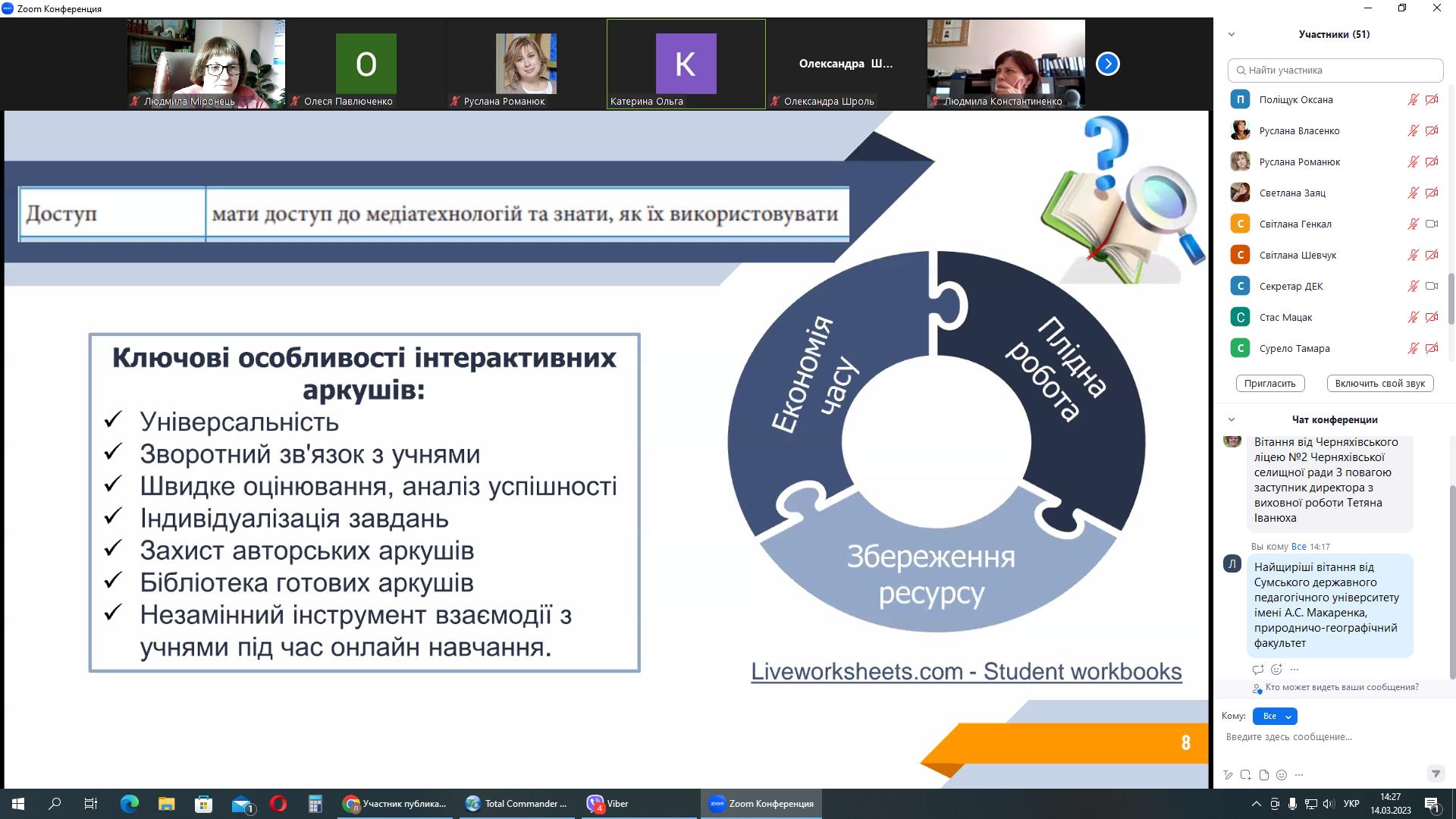Image resolution: width=1456 pixels, height=819 pixels.
Task: Click the attach file icon in chat
Action: 1263,775
